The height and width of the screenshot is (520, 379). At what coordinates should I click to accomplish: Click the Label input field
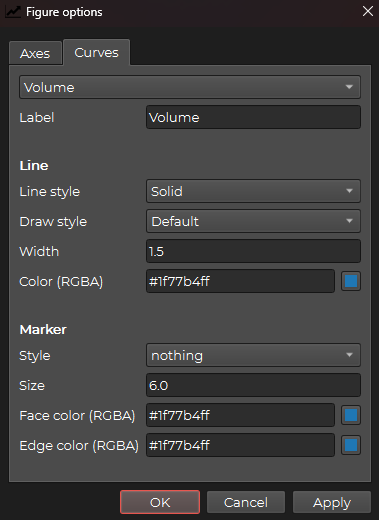(253, 117)
